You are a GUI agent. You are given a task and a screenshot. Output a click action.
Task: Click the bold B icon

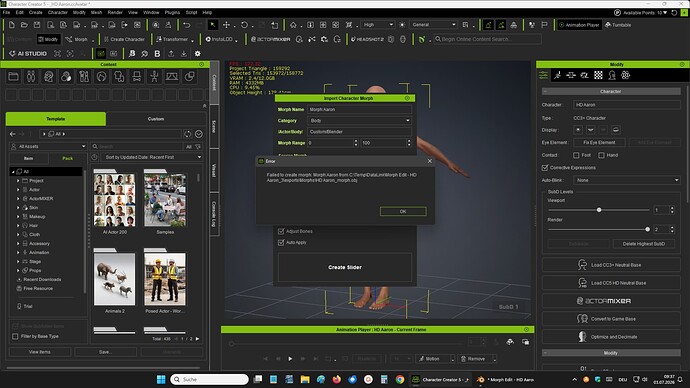coord(157,54)
